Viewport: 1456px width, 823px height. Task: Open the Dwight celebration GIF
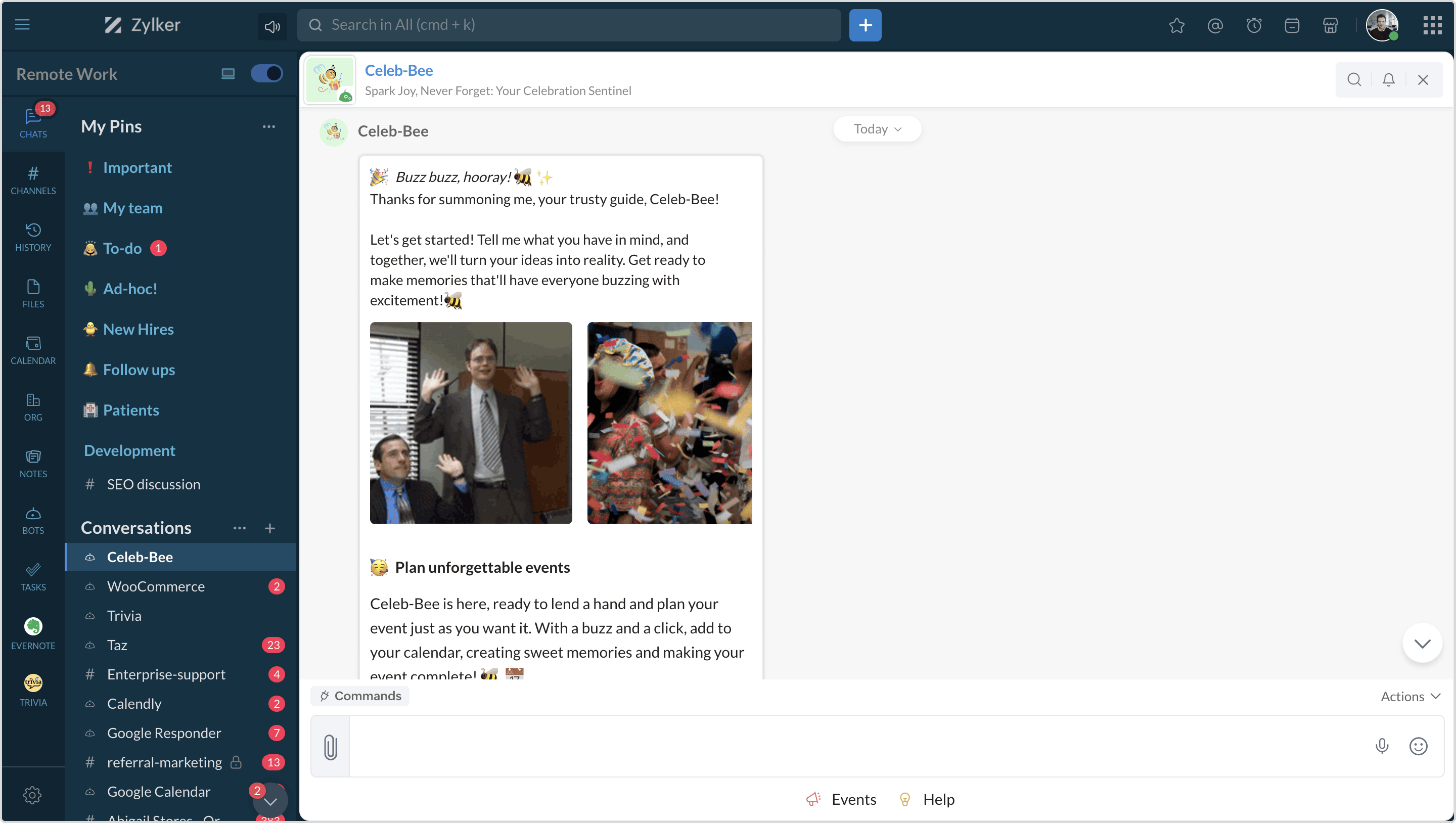tap(471, 423)
